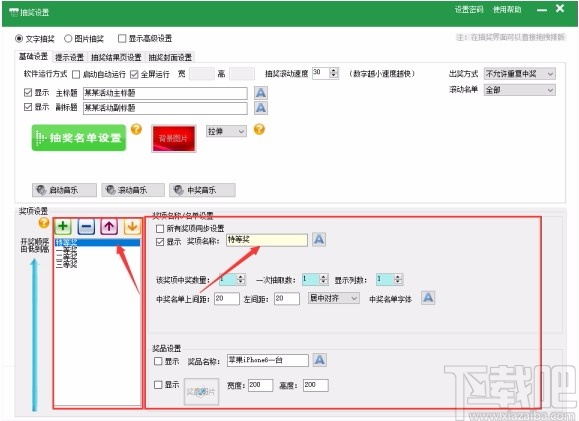
Task: Click the 宽 size field near 全屏运行
Action: (202, 73)
